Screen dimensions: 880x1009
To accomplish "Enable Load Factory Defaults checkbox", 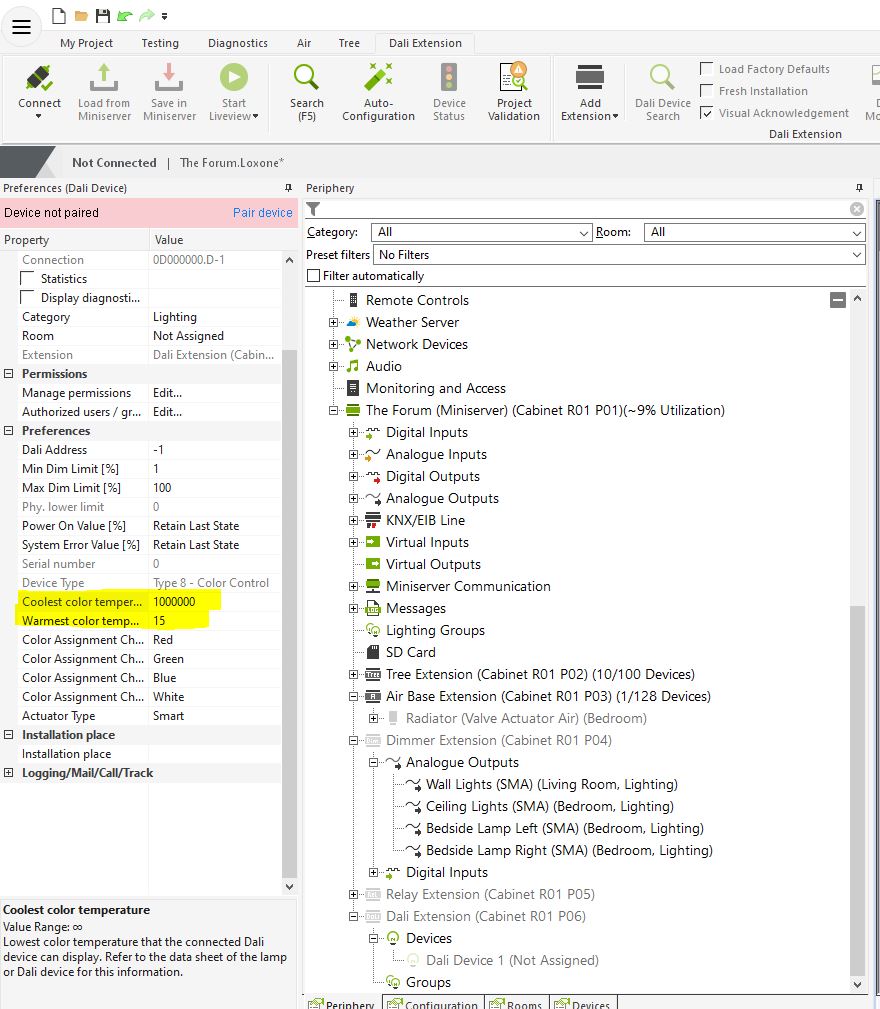I will tap(707, 69).
